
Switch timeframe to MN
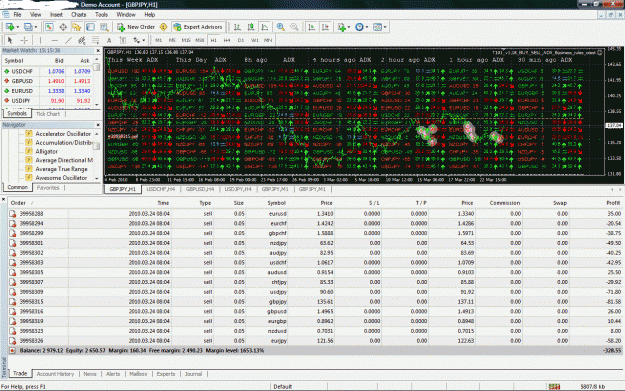pos(268,40)
